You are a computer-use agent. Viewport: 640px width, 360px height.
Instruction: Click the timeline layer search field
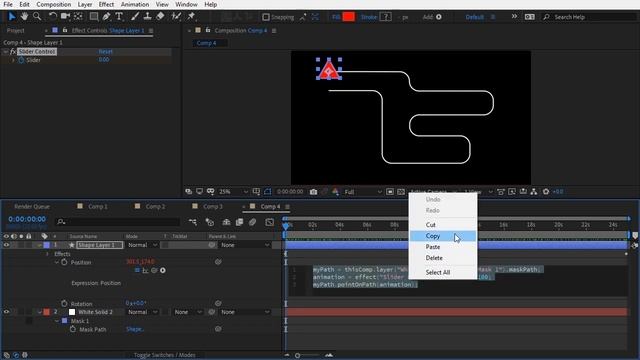coord(117,222)
